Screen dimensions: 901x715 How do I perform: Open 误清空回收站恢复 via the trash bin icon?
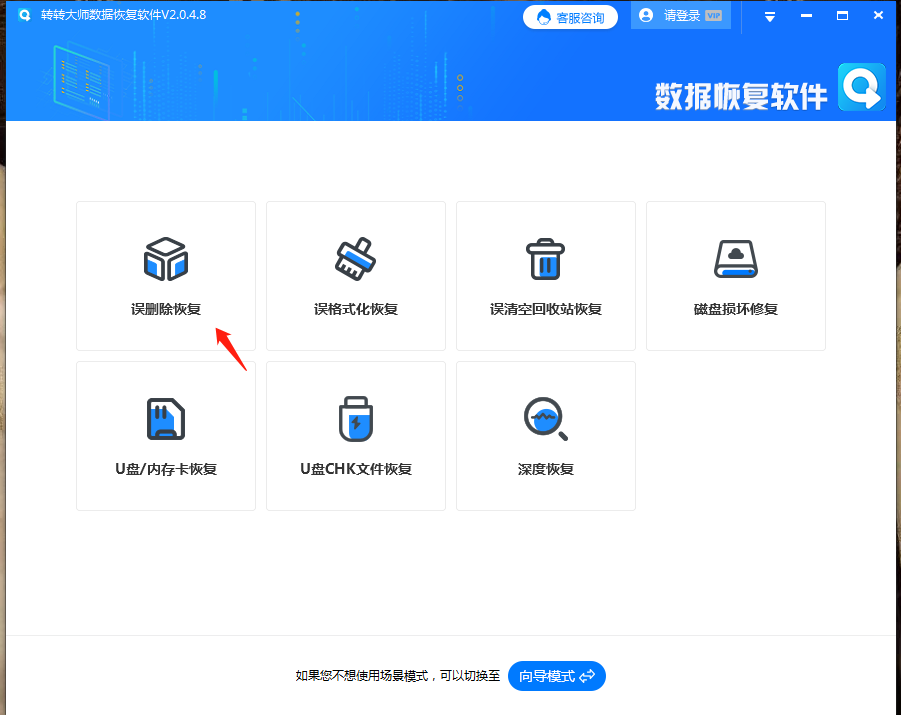pos(545,258)
